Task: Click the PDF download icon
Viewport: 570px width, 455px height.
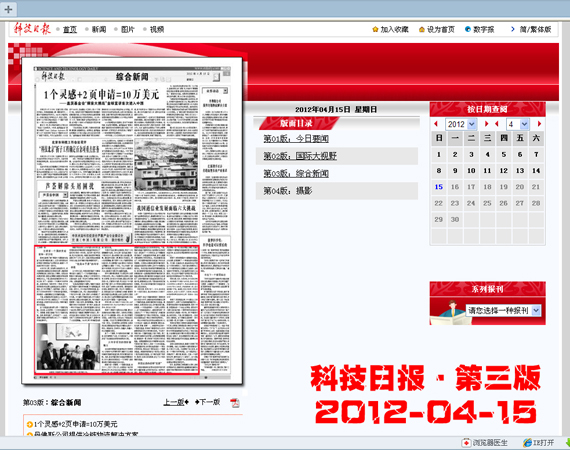Action: pyautogui.click(x=235, y=403)
